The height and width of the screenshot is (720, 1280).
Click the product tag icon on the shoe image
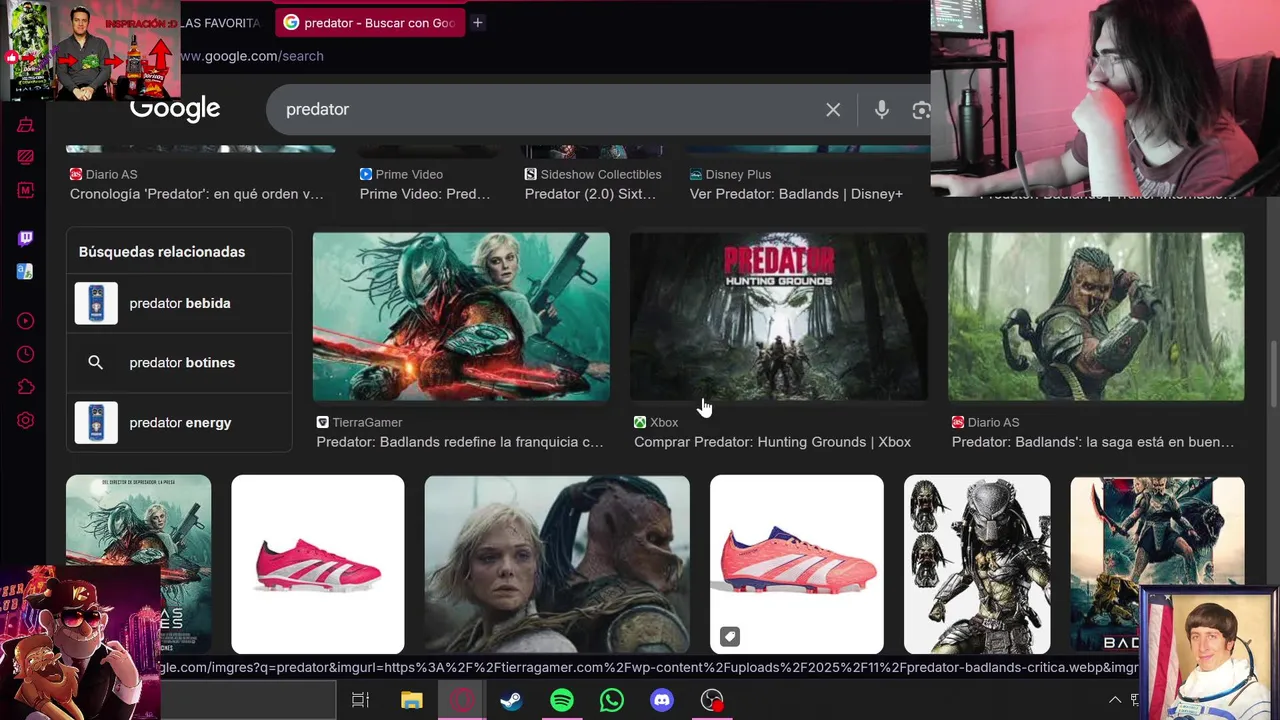tap(730, 636)
